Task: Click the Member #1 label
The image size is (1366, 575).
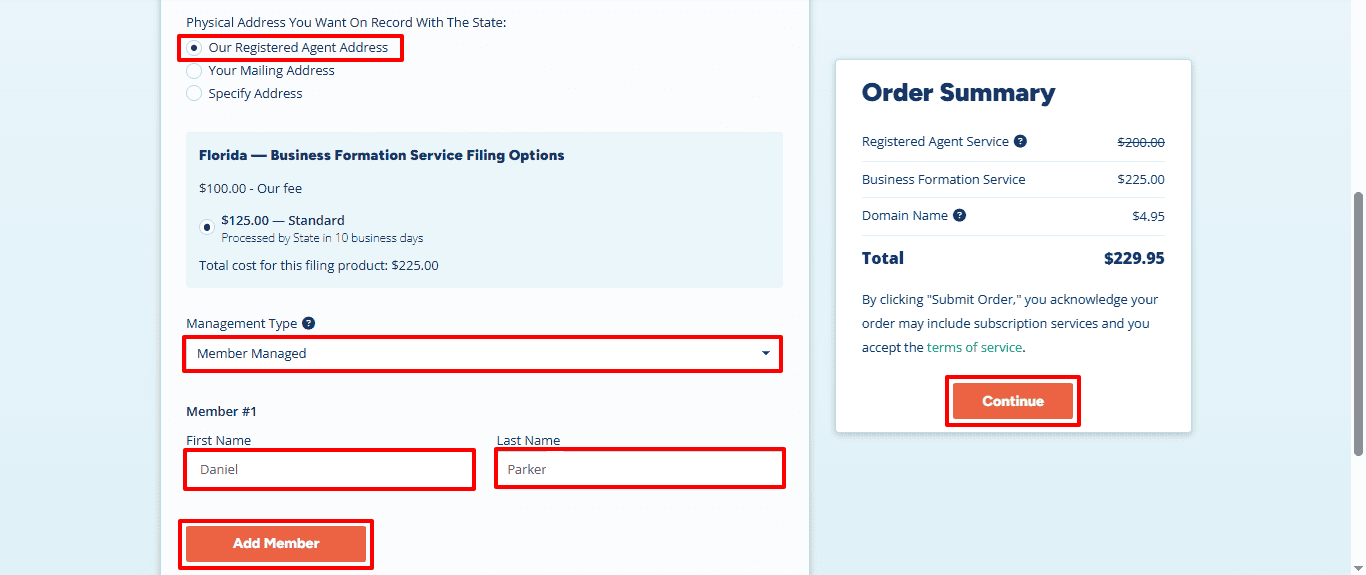Action: [x=222, y=412]
